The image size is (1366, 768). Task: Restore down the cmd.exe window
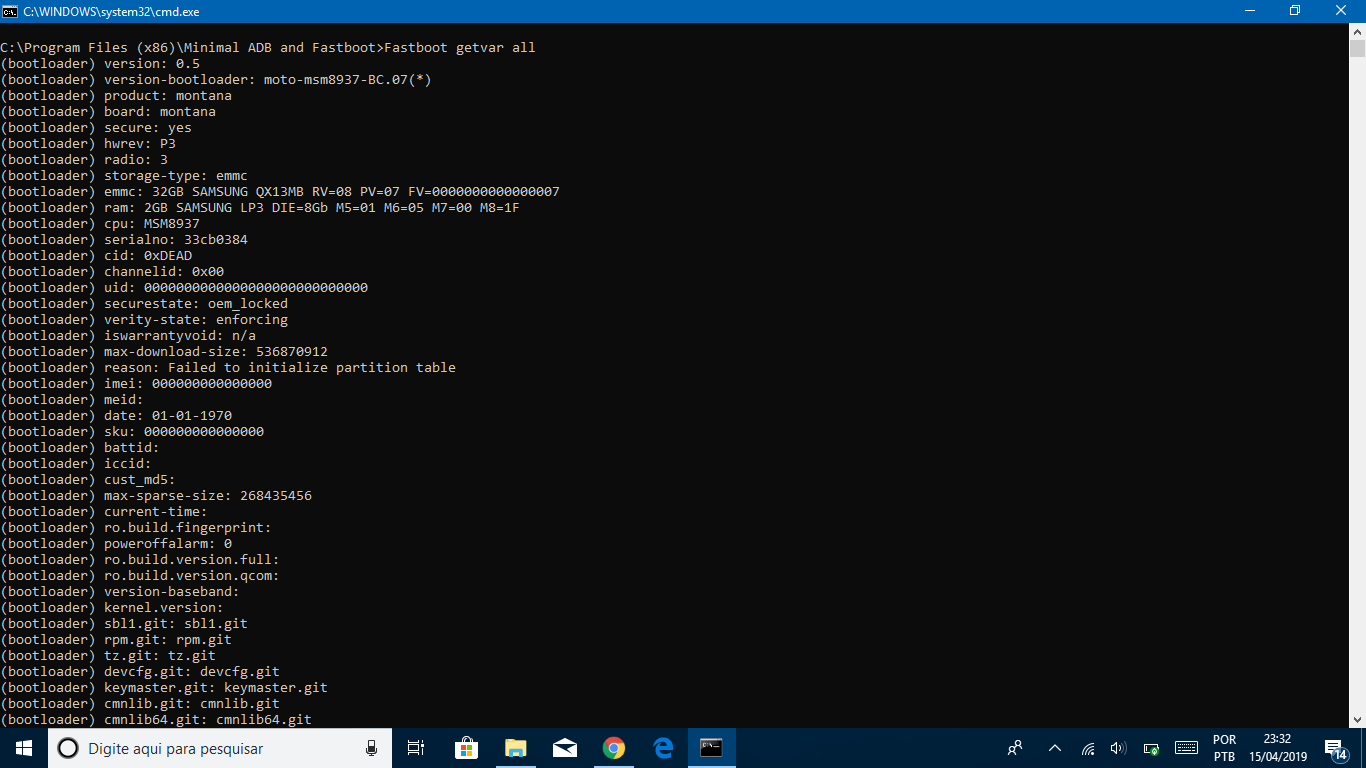tap(1295, 10)
